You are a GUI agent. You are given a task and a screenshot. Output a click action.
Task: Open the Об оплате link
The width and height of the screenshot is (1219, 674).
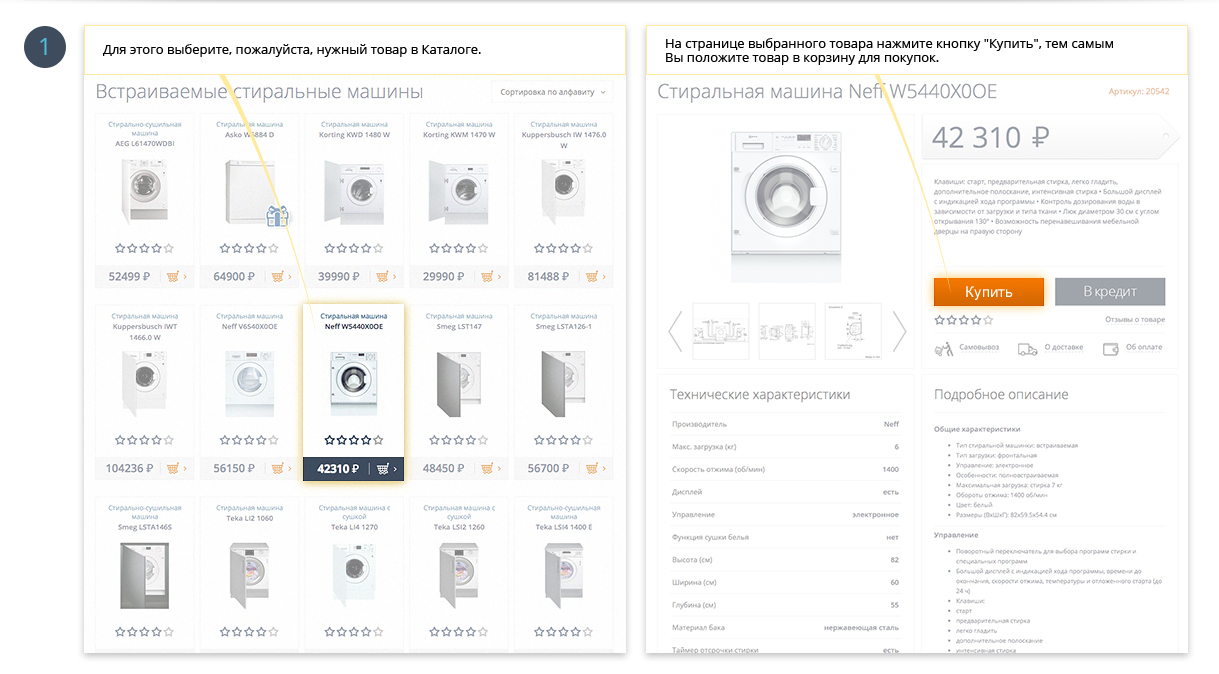point(1144,348)
